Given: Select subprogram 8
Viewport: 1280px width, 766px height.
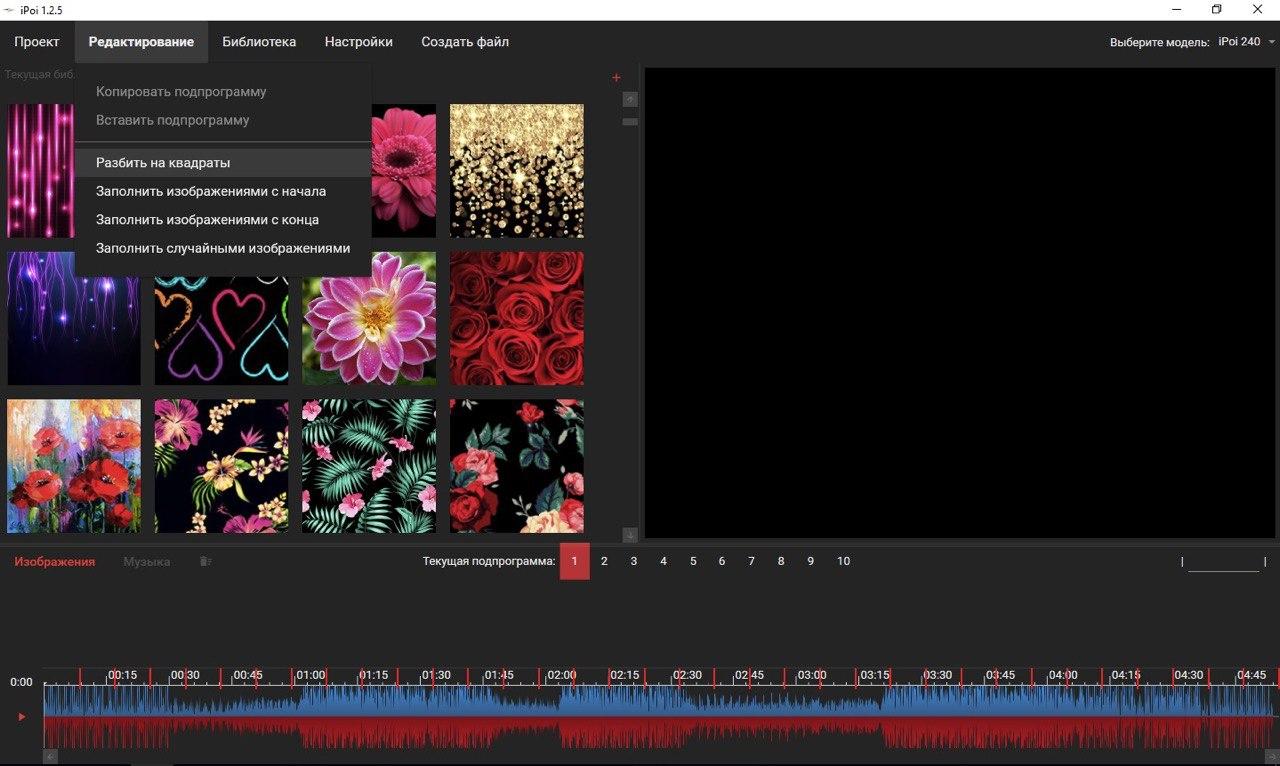Looking at the screenshot, I should [x=781, y=561].
